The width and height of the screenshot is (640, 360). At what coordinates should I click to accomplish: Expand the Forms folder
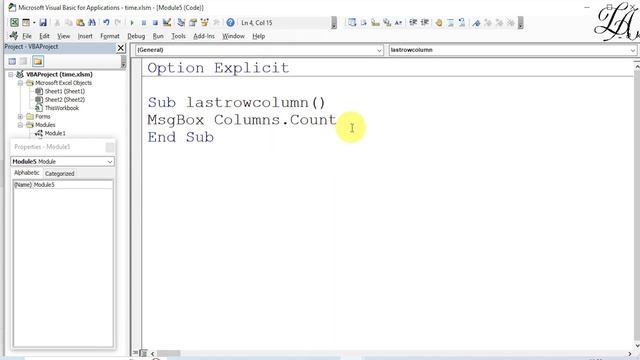[x=20, y=116]
